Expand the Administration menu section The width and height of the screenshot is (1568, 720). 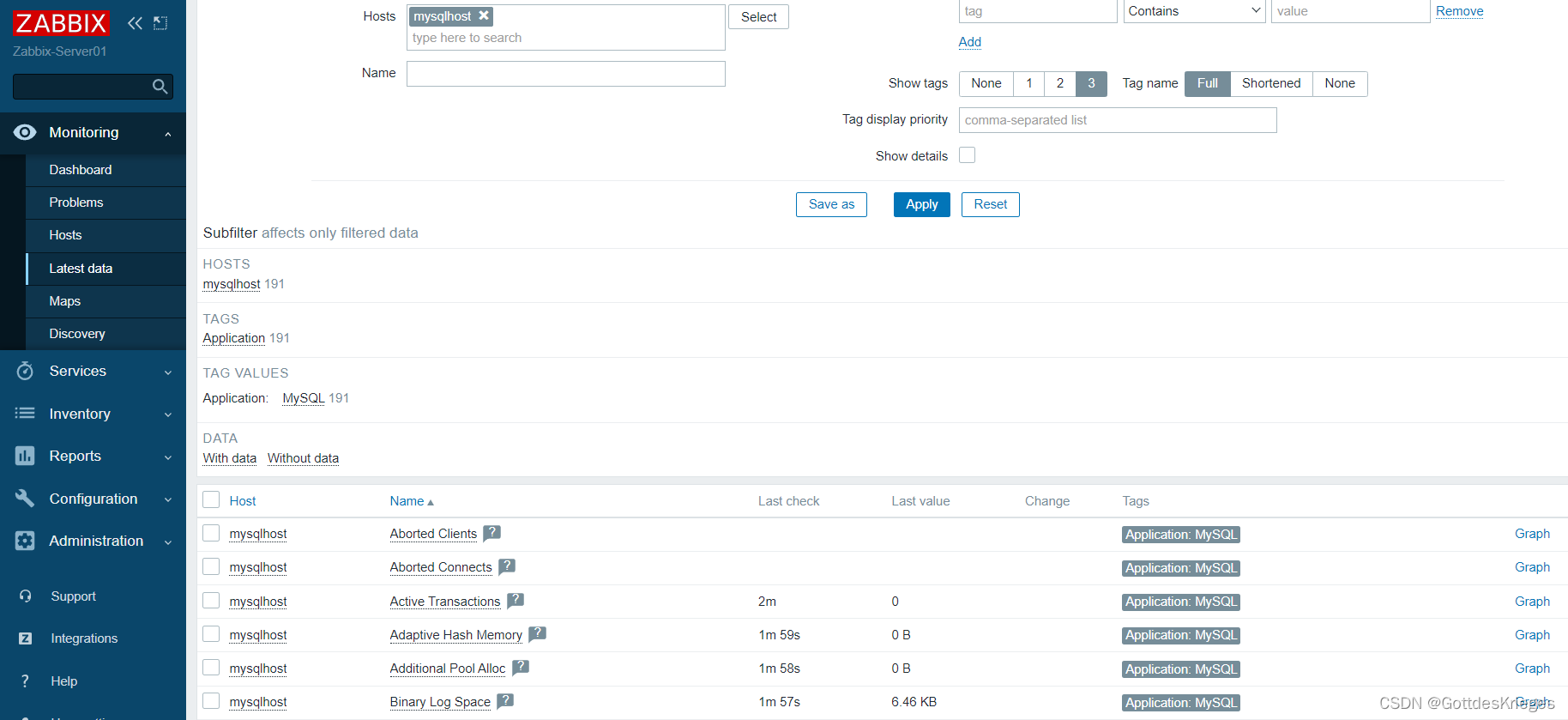coord(168,542)
